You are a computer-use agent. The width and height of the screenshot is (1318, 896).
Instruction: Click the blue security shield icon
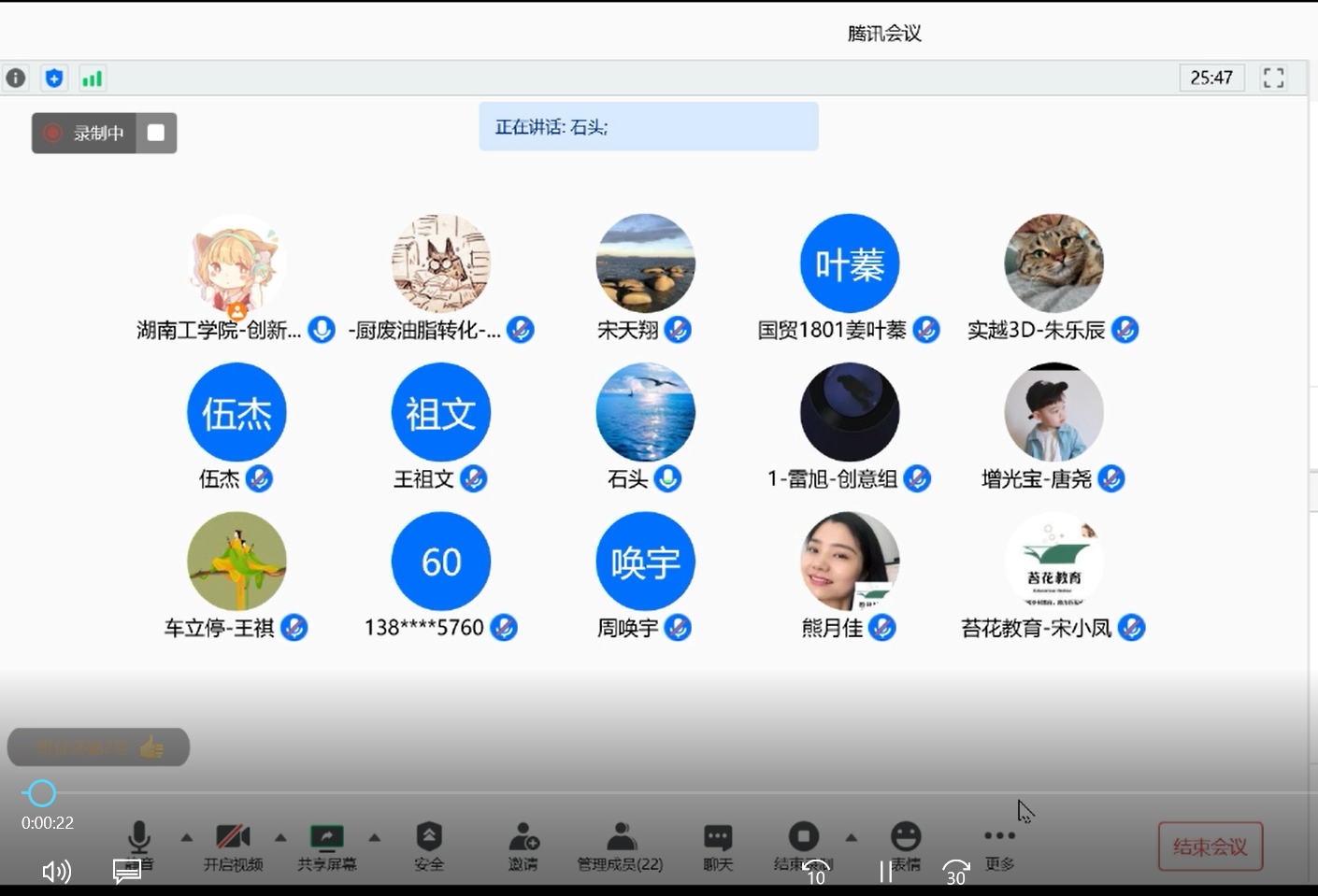(x=54, y=78)
